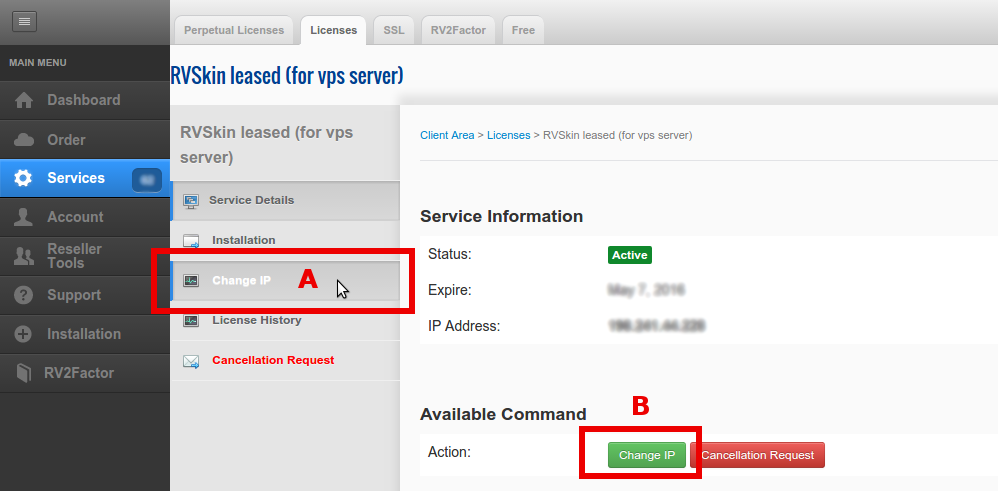Click the License History icon

191,320
